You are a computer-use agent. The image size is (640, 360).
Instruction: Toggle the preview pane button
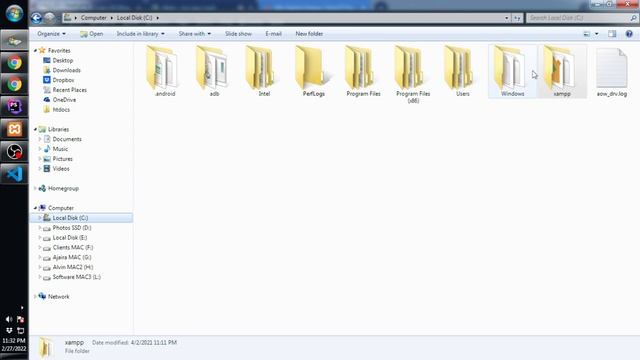[612, 34]
